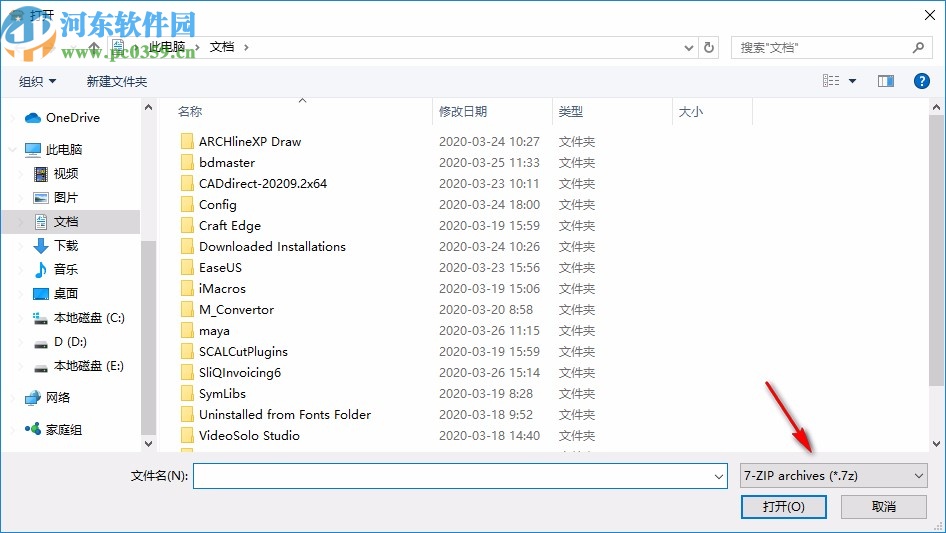Click the file list scrollbar up arrow
The image size is (946, 533).
pos(936,107)
